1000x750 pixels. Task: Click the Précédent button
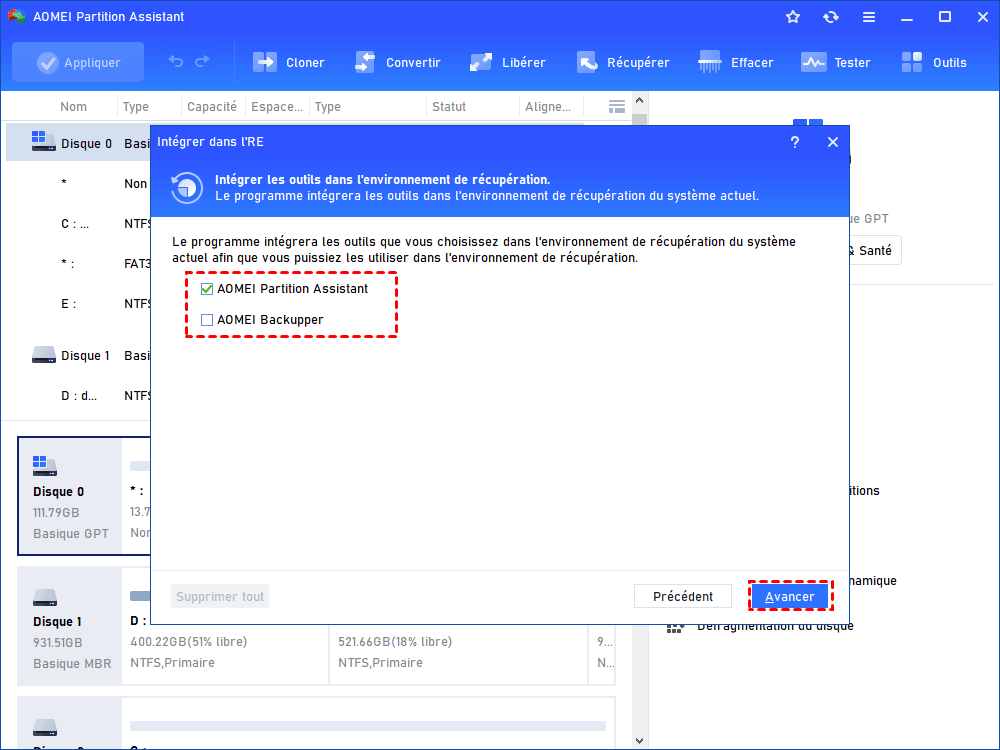coord(682,597)
